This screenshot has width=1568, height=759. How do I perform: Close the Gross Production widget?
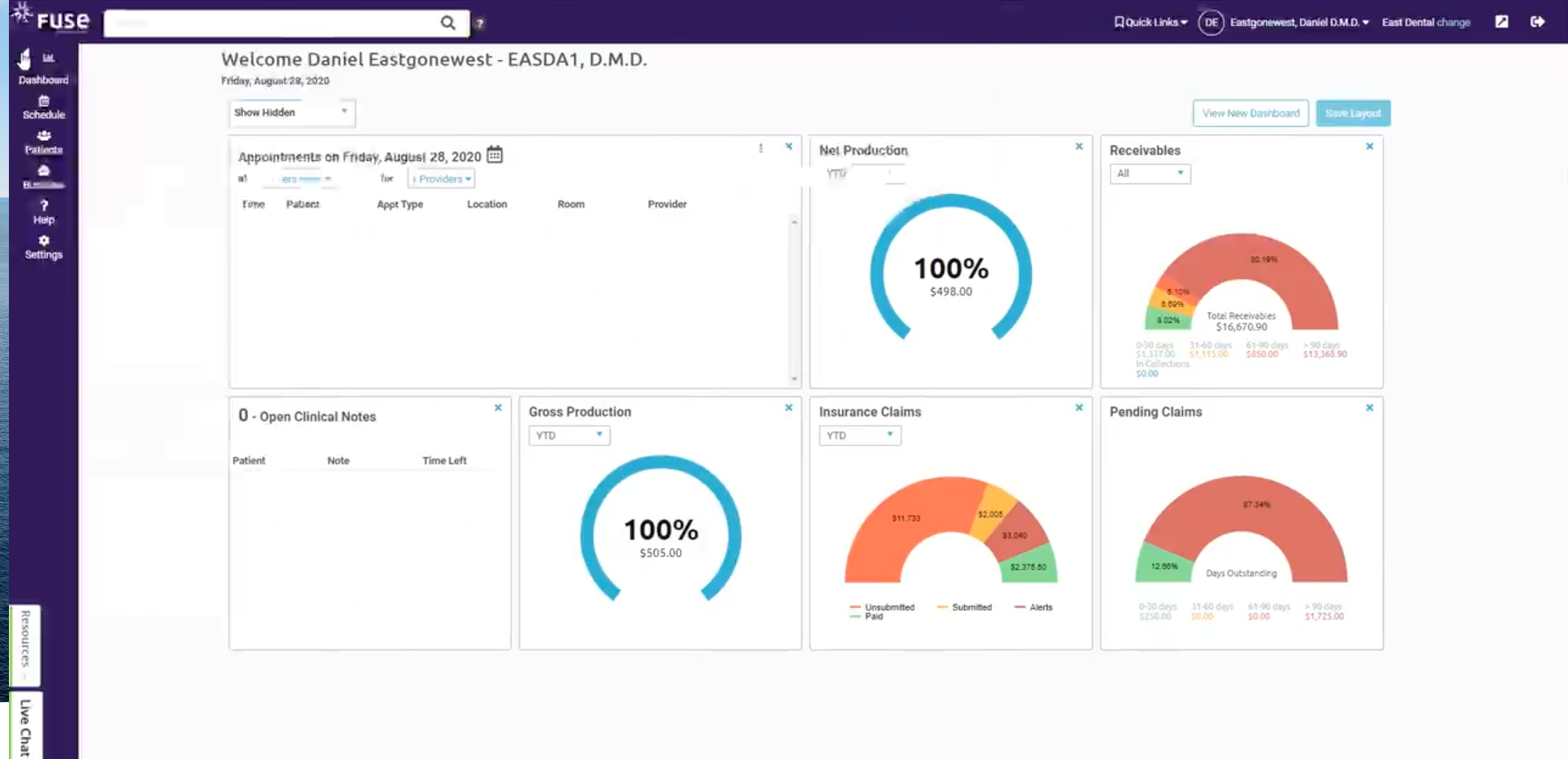point(788,408)
